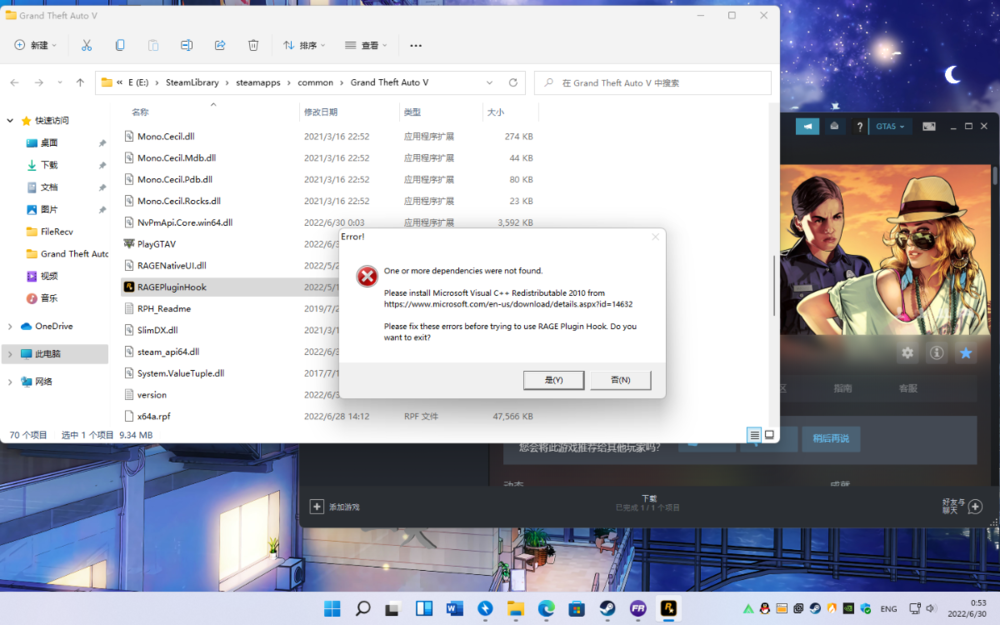Viewport: 1000px width, 625px height.
Task: Open the GTA5 dropdown in Steam titlebar
Action: pyautogui.click(x=890, y=128)
